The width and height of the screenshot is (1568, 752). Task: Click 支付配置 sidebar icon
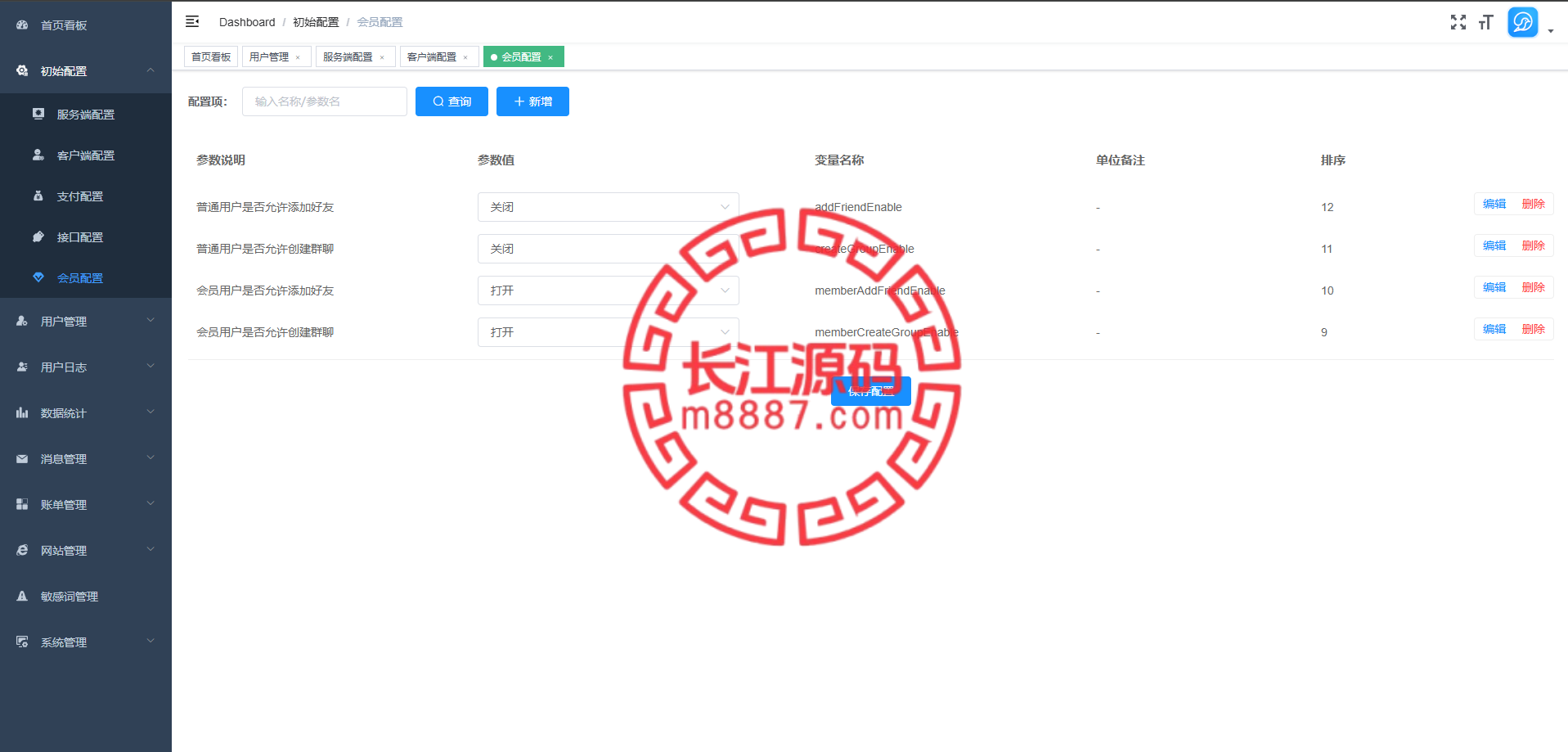pos(38,196)
